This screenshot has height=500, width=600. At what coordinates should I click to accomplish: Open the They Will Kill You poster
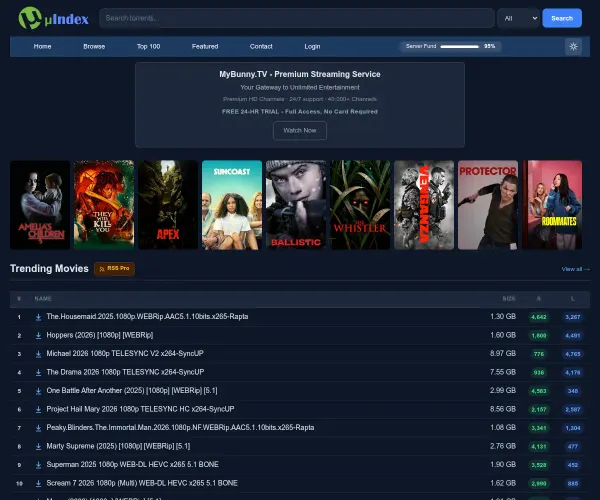click(x=104, y=205)
